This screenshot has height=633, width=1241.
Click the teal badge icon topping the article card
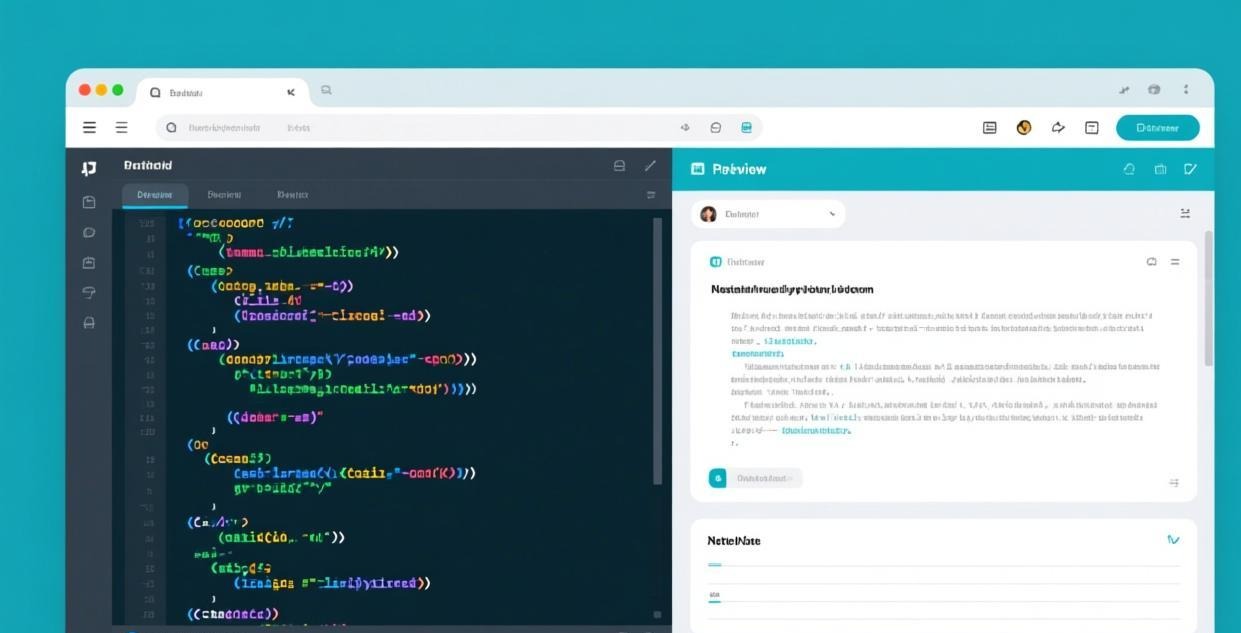tap(715, 262)
